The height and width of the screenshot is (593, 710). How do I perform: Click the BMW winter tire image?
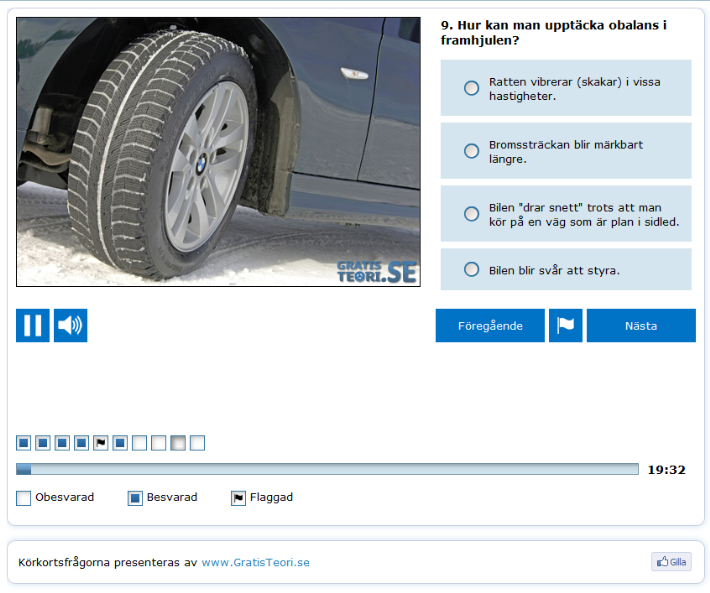[218, 151]
